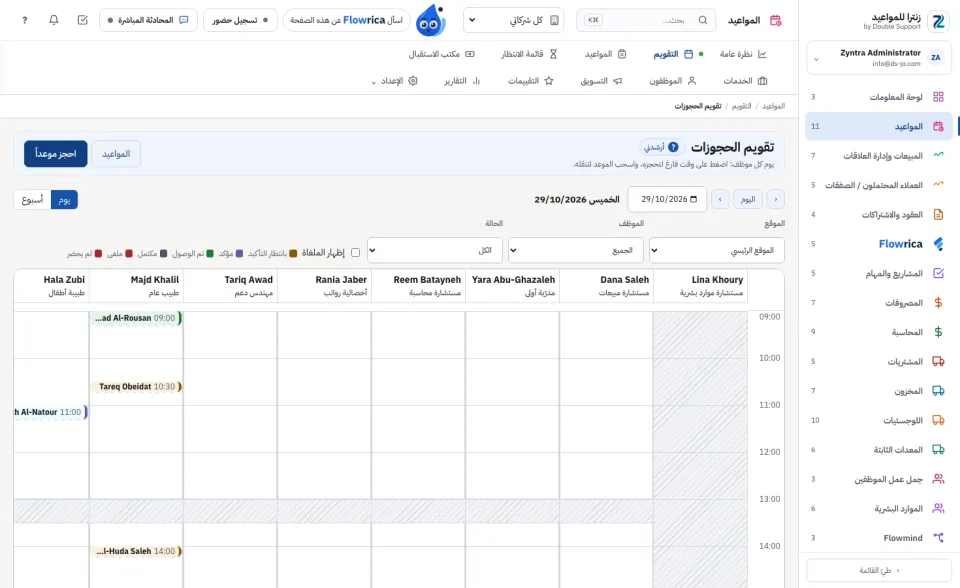Image resolution: width=960 pixels, height=588 pixels.
Task: Click the search magnifier icon
Action: [x=703, y=20]
